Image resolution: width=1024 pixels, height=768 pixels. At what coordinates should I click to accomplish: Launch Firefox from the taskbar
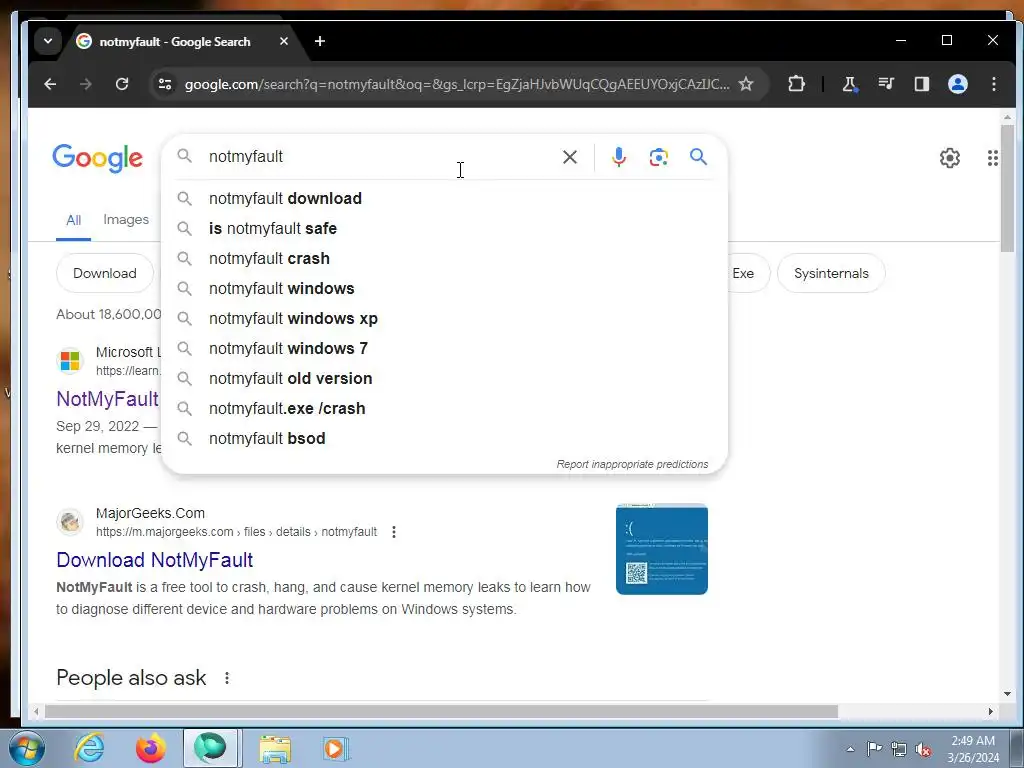[x=150, y=748]
